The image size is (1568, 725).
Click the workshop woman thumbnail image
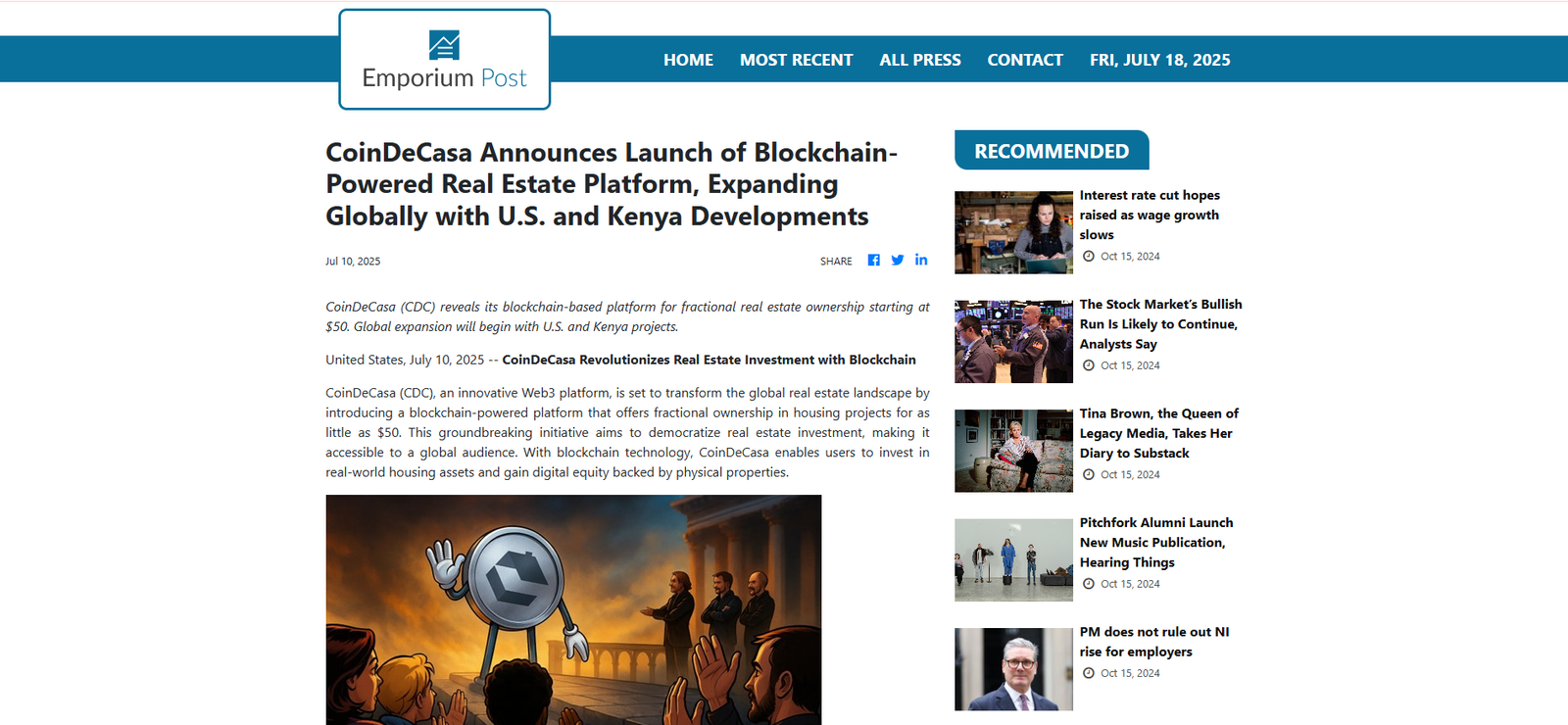tap(1013, 232)
